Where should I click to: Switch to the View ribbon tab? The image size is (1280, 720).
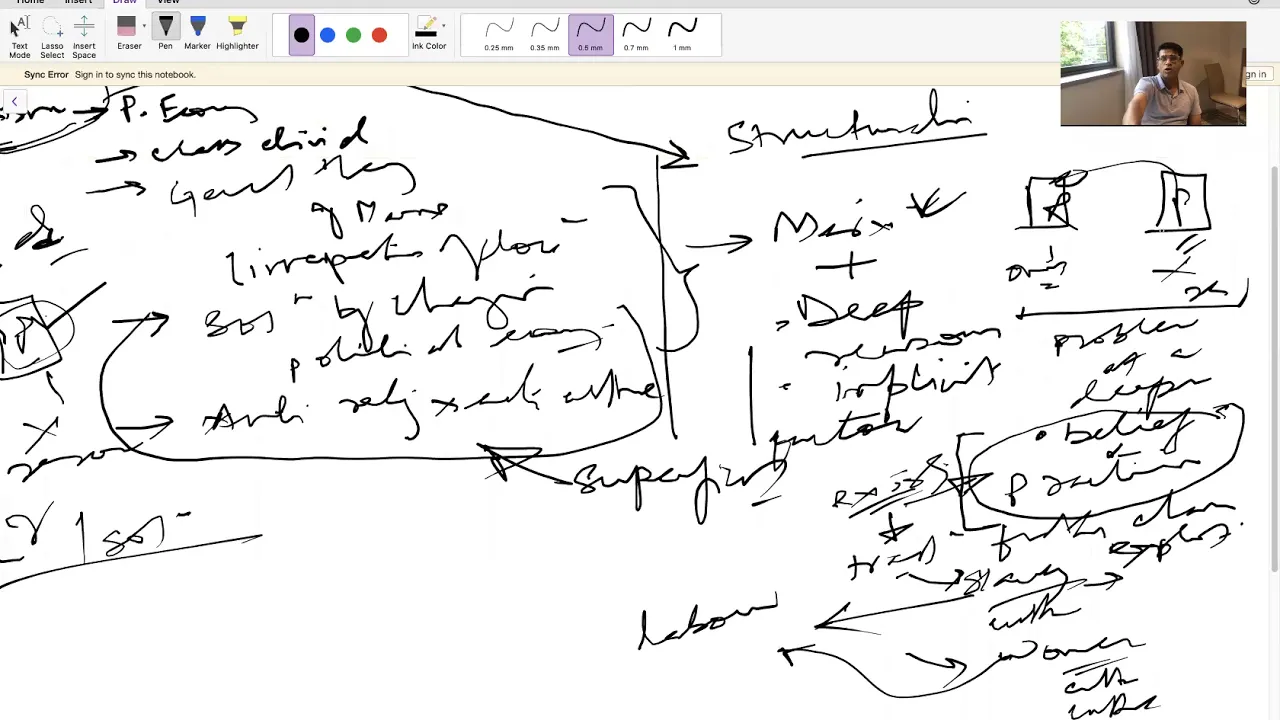point(168,3)
